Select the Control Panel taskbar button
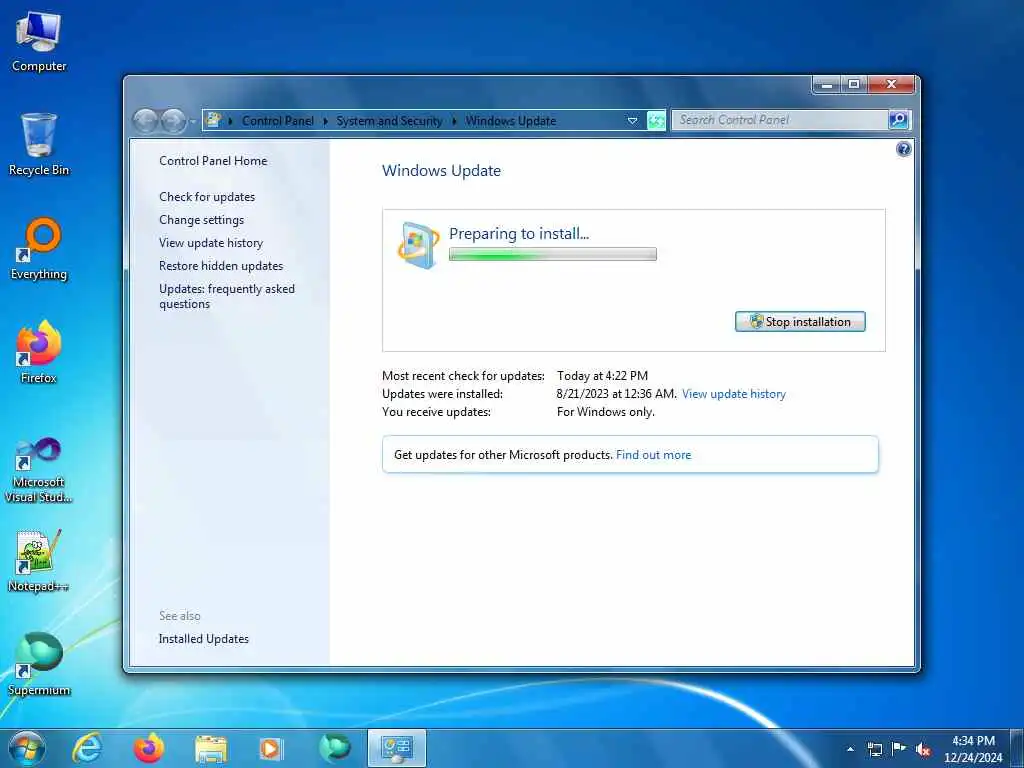The height and width of the screenshot is (768, 1024). [x=396, y=748]
